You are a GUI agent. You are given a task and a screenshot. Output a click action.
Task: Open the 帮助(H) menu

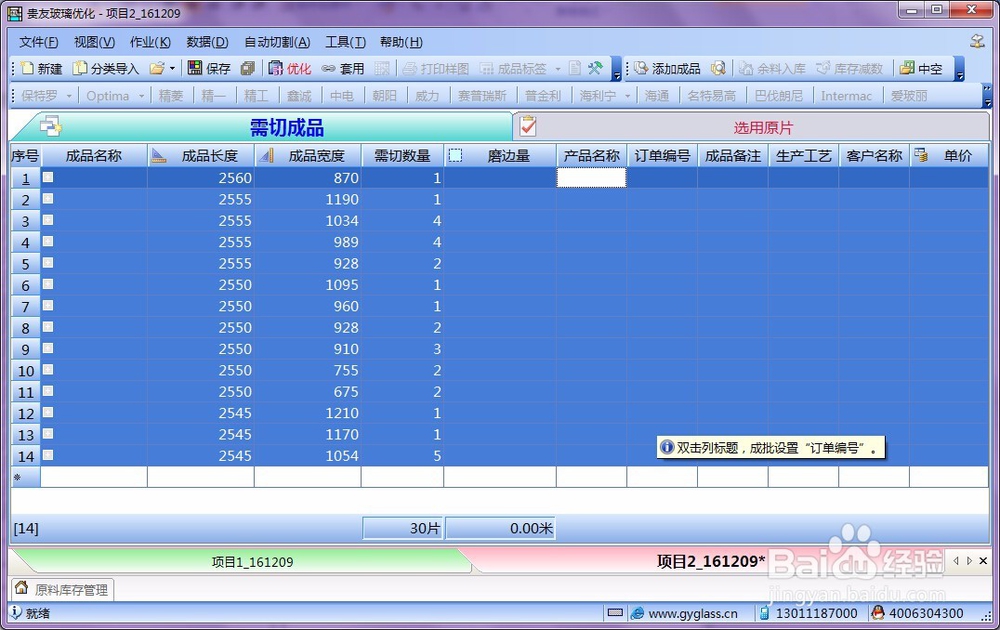click(x=401, y=42)
